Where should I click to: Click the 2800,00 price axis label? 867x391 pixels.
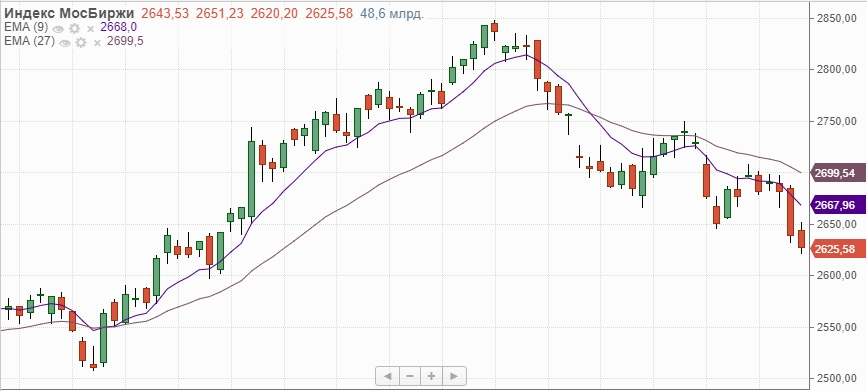[837, 70]
